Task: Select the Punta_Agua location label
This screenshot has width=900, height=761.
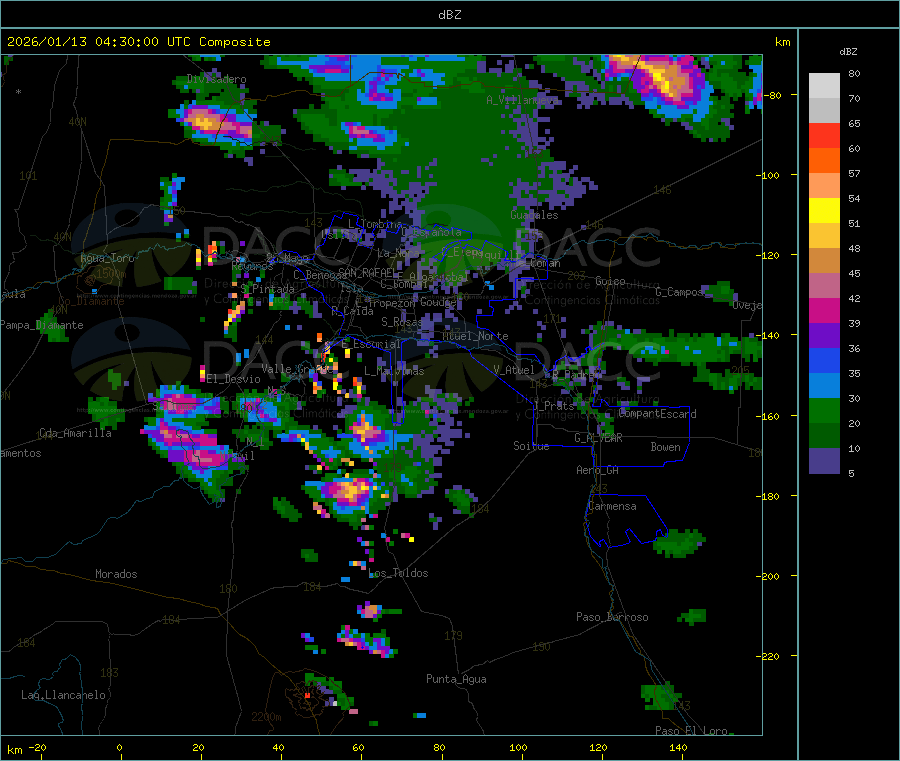Action: coord(456,679)
